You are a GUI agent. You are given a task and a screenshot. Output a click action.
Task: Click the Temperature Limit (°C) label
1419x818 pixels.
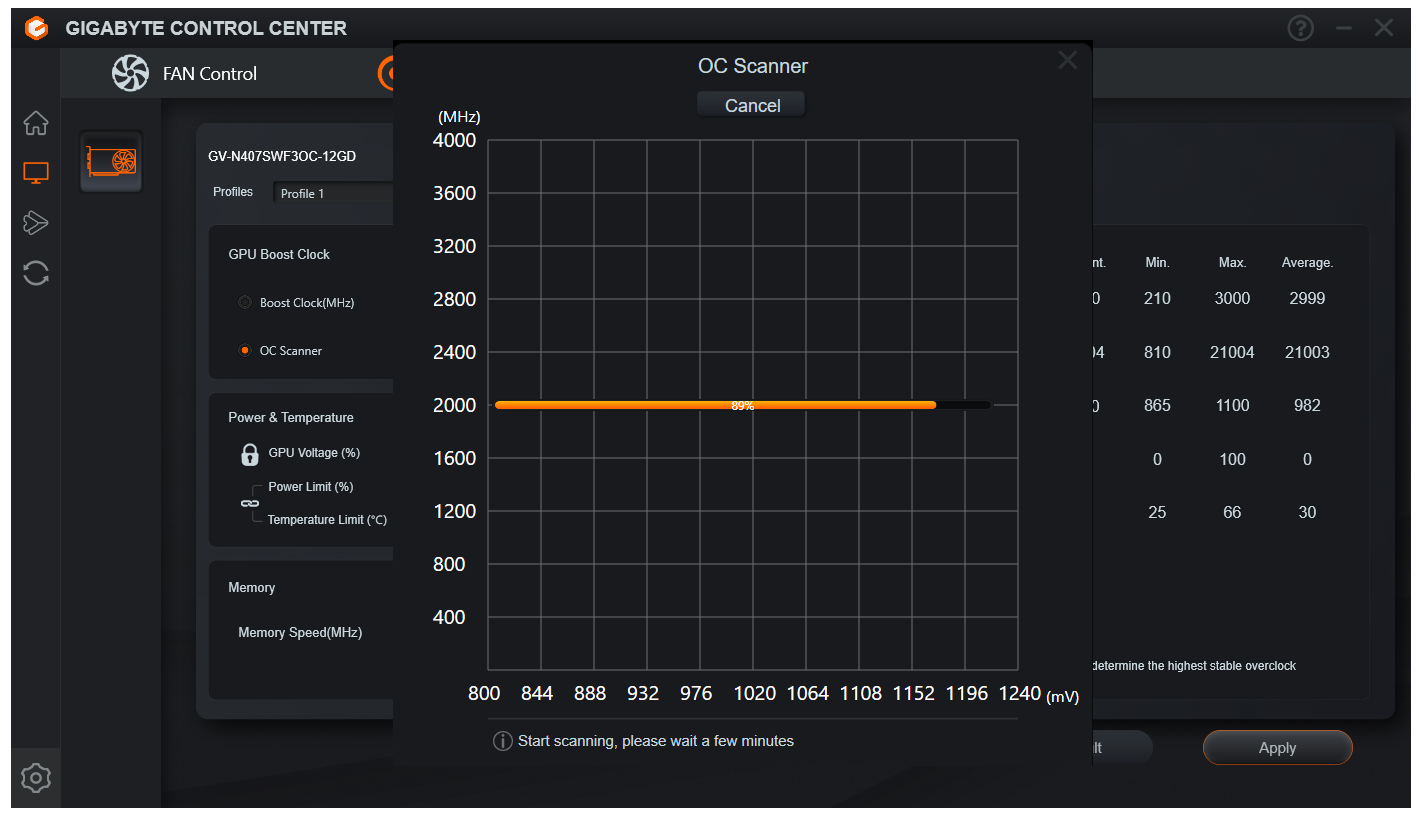pyautogui.click(x=327, y=520)
